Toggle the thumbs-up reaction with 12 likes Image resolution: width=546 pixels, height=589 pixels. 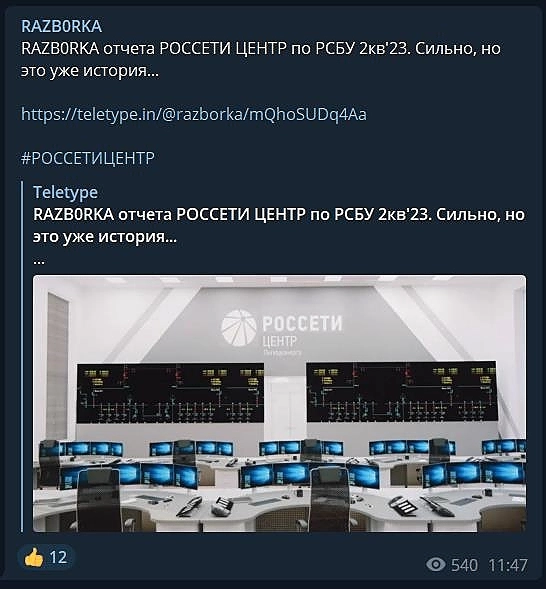[46, 557]
